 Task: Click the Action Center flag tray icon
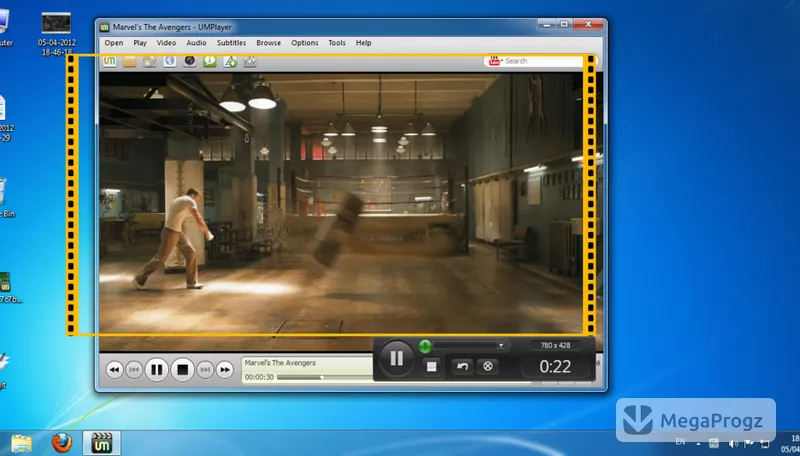749,443
